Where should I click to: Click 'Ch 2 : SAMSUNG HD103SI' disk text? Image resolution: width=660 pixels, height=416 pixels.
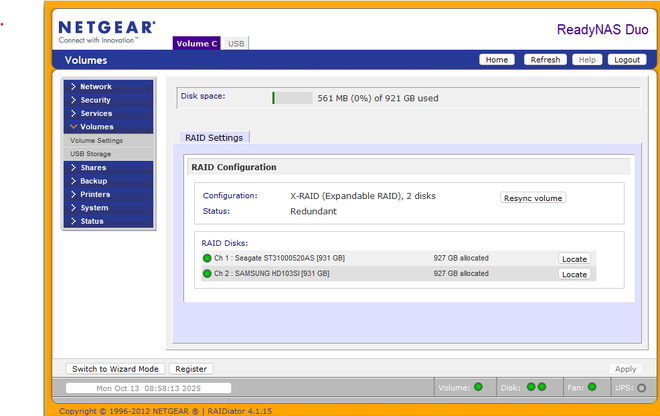click(x=271, y=274)
